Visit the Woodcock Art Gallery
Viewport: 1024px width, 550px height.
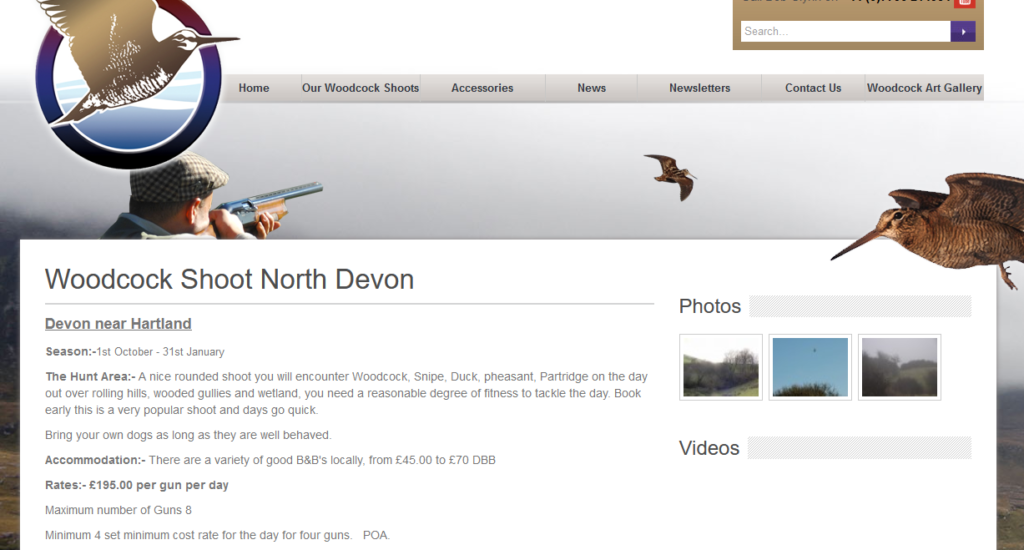click(924, 88)
